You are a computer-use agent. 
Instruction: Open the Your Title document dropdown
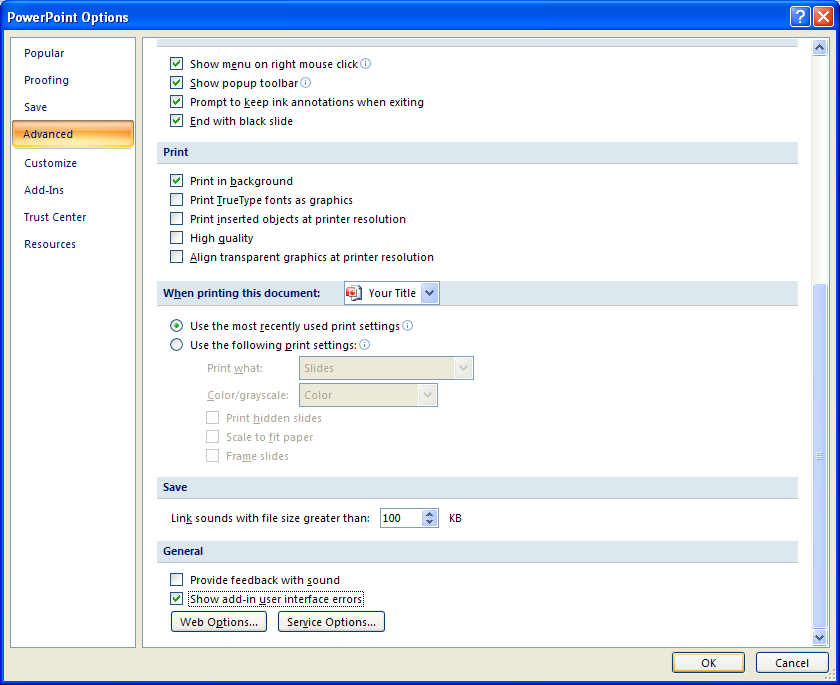tap(430, 293)
